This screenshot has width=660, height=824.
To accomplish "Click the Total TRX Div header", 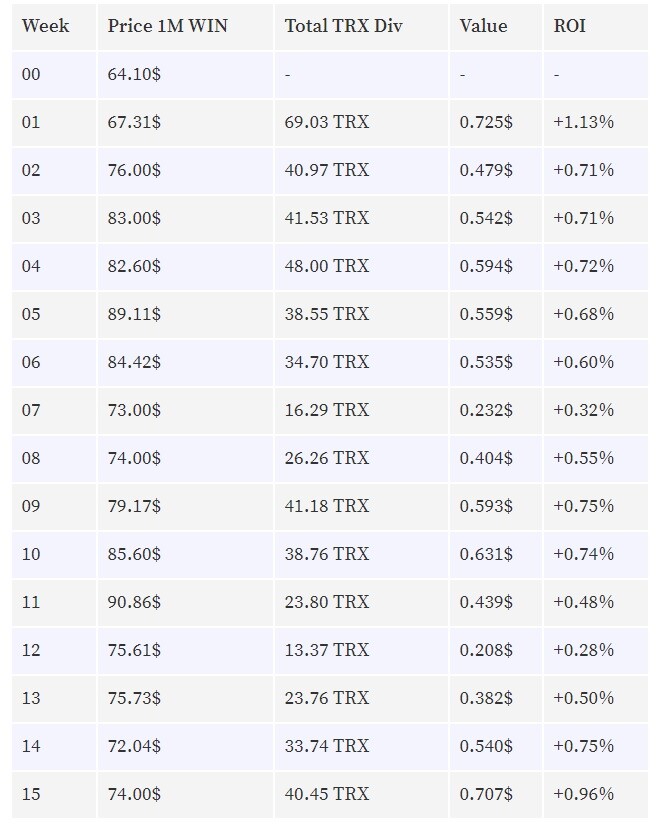I will coord(343,26).
